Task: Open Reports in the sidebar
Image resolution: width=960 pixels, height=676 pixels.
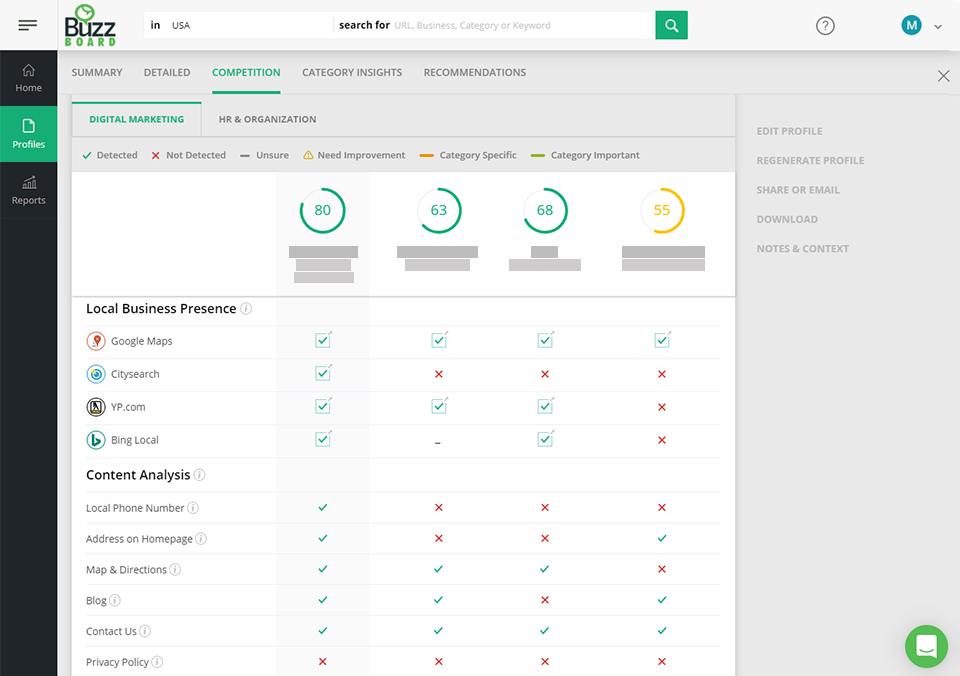Action: [x=28, y=190]
